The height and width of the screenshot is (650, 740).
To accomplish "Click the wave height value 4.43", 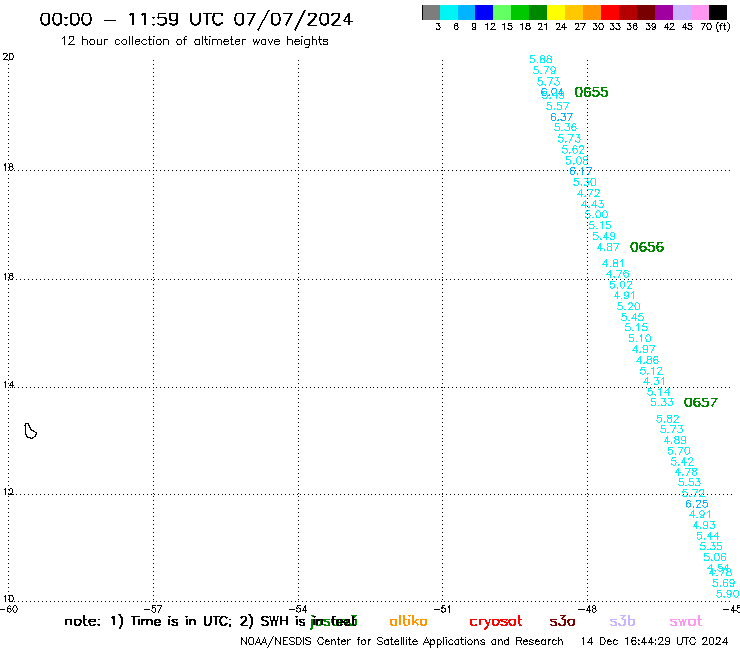I will pyautogui.click(x=592, y=204).
